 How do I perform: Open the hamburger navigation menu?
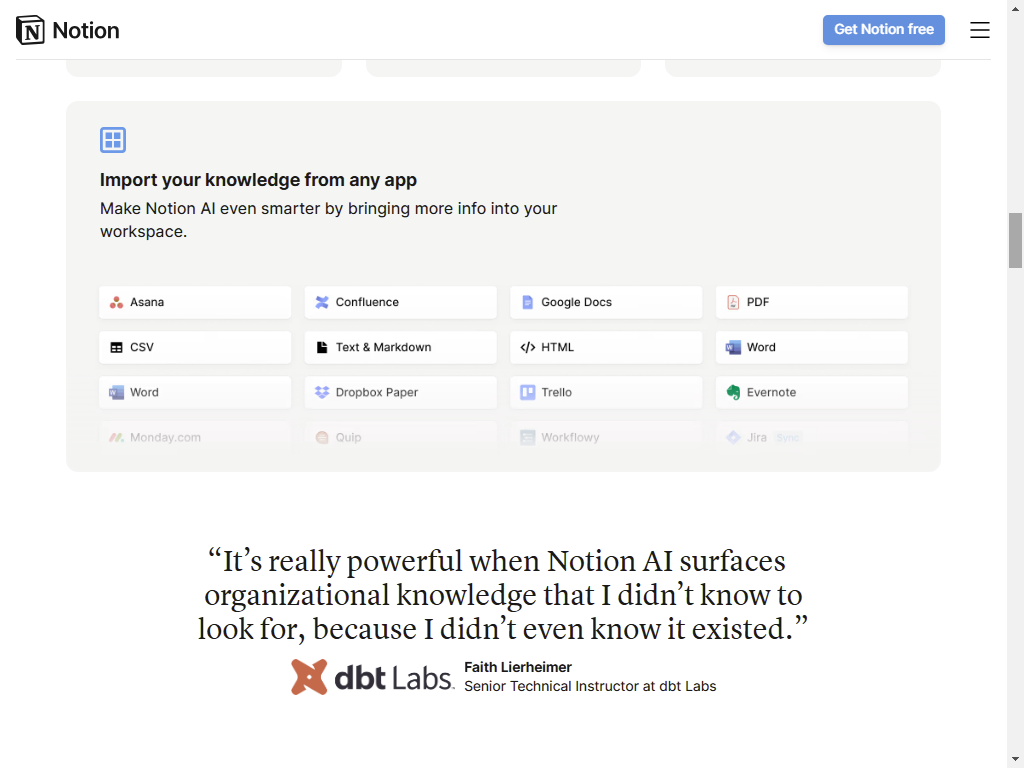(x=980, y=30)
